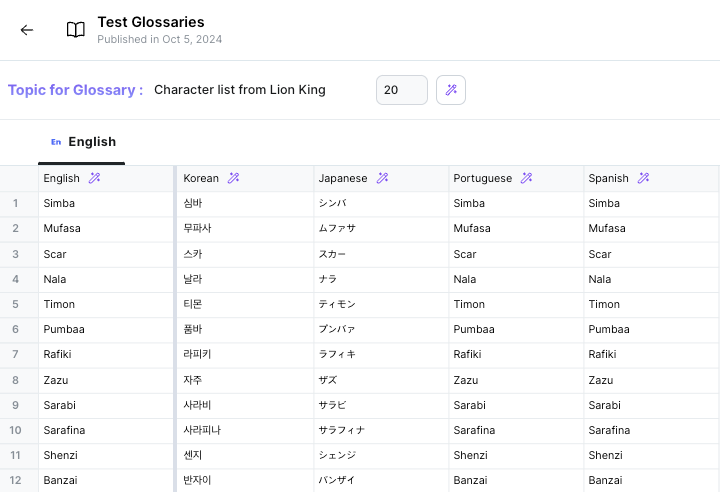Click the English cell Timon
The image size is (720, 492).
106,304
